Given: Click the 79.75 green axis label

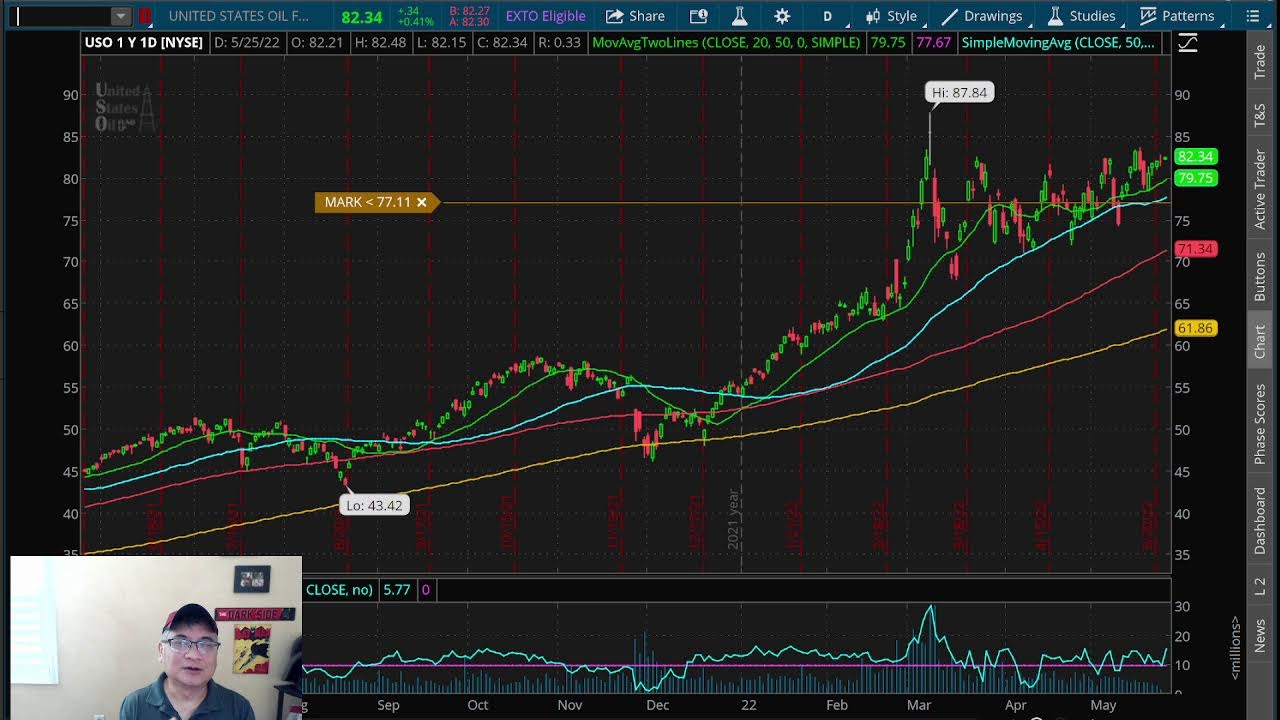Looking at the screenshot, I should point(1195,178).
